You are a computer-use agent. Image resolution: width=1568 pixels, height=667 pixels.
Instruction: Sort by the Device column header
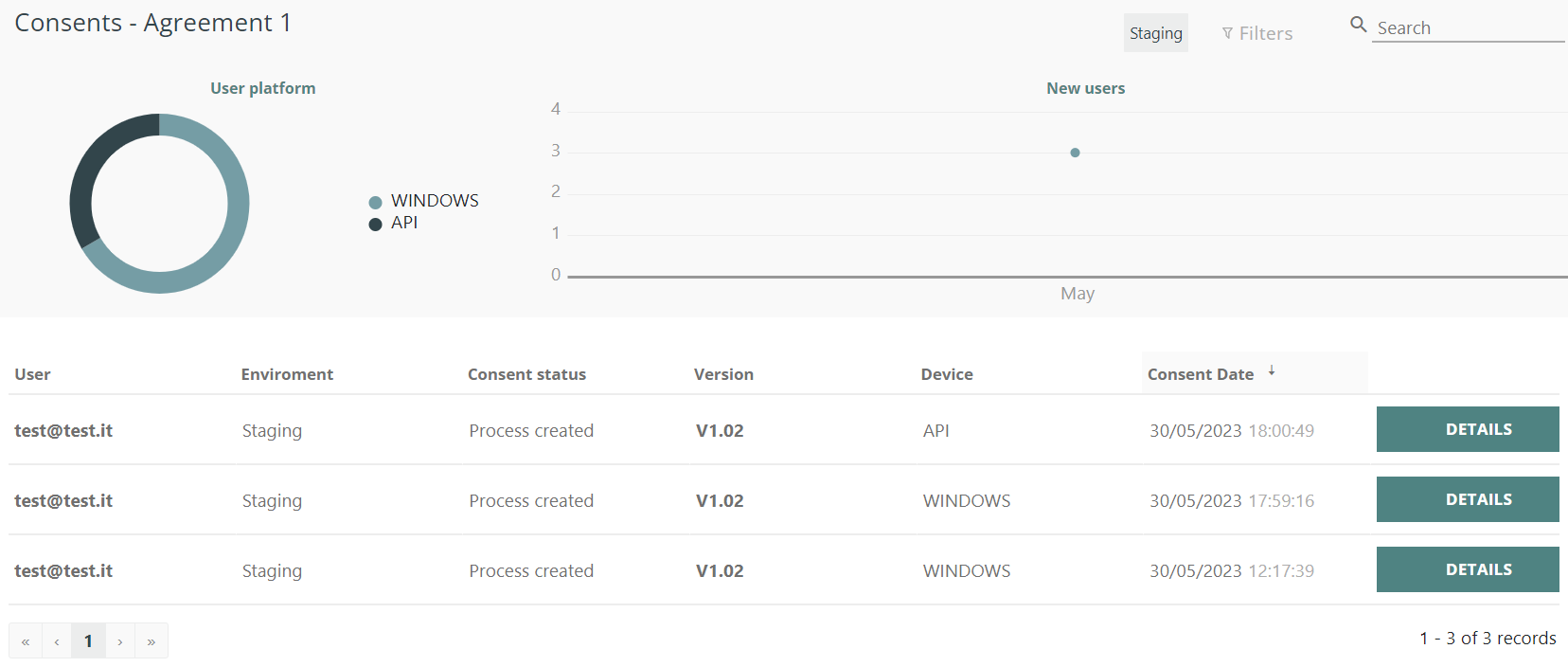pyautogui.click(x=946, y=374)
